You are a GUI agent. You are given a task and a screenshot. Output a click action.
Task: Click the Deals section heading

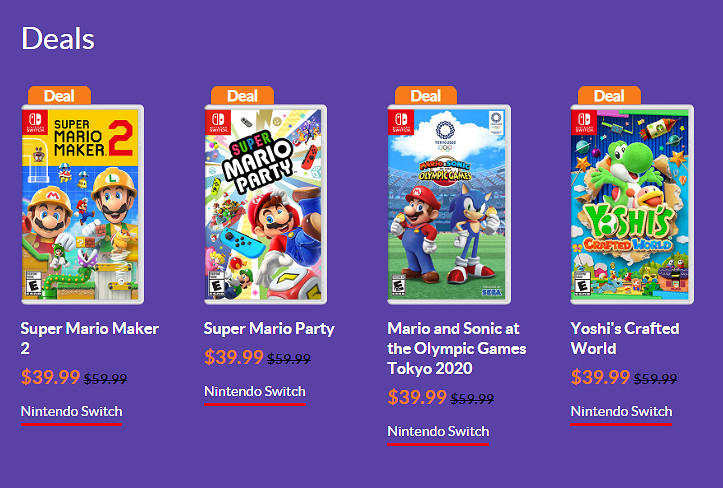coord(58,38)
